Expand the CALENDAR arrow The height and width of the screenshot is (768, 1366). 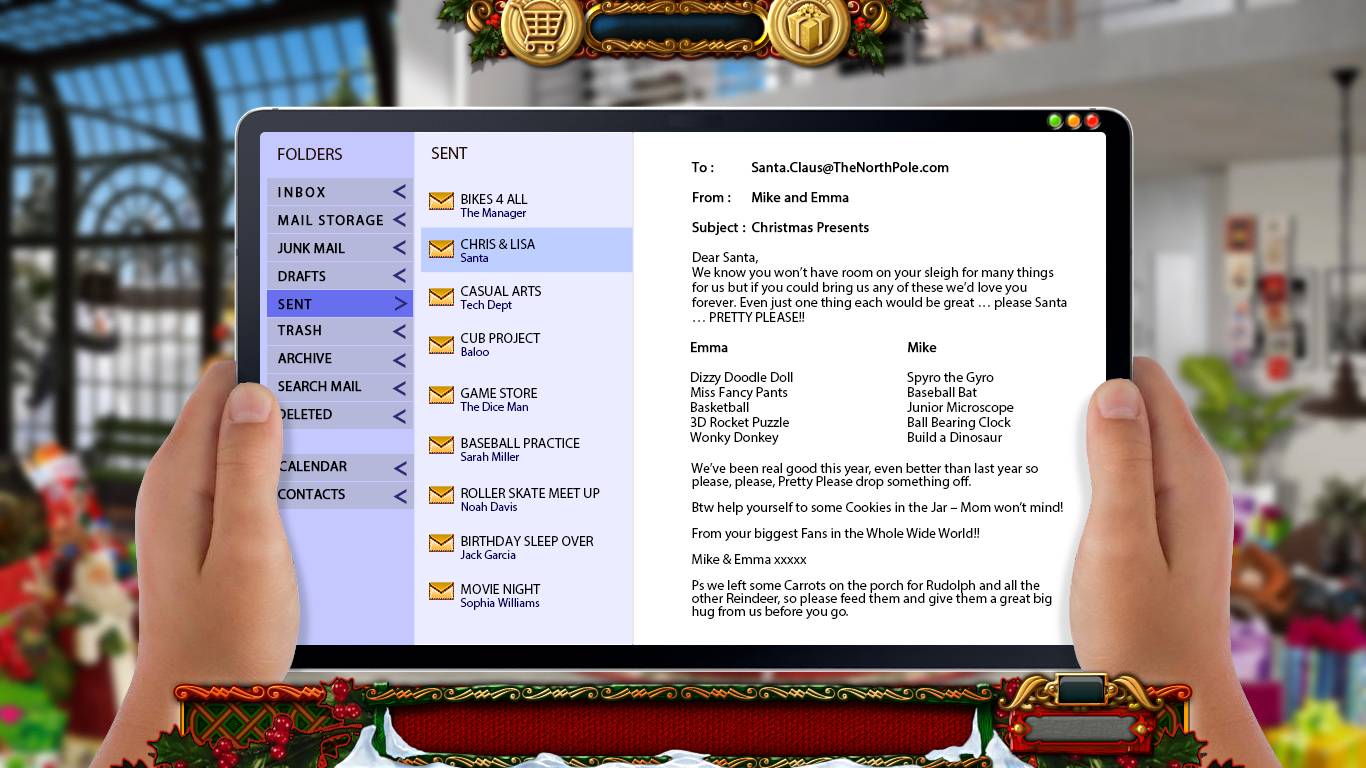click(399, 467)
